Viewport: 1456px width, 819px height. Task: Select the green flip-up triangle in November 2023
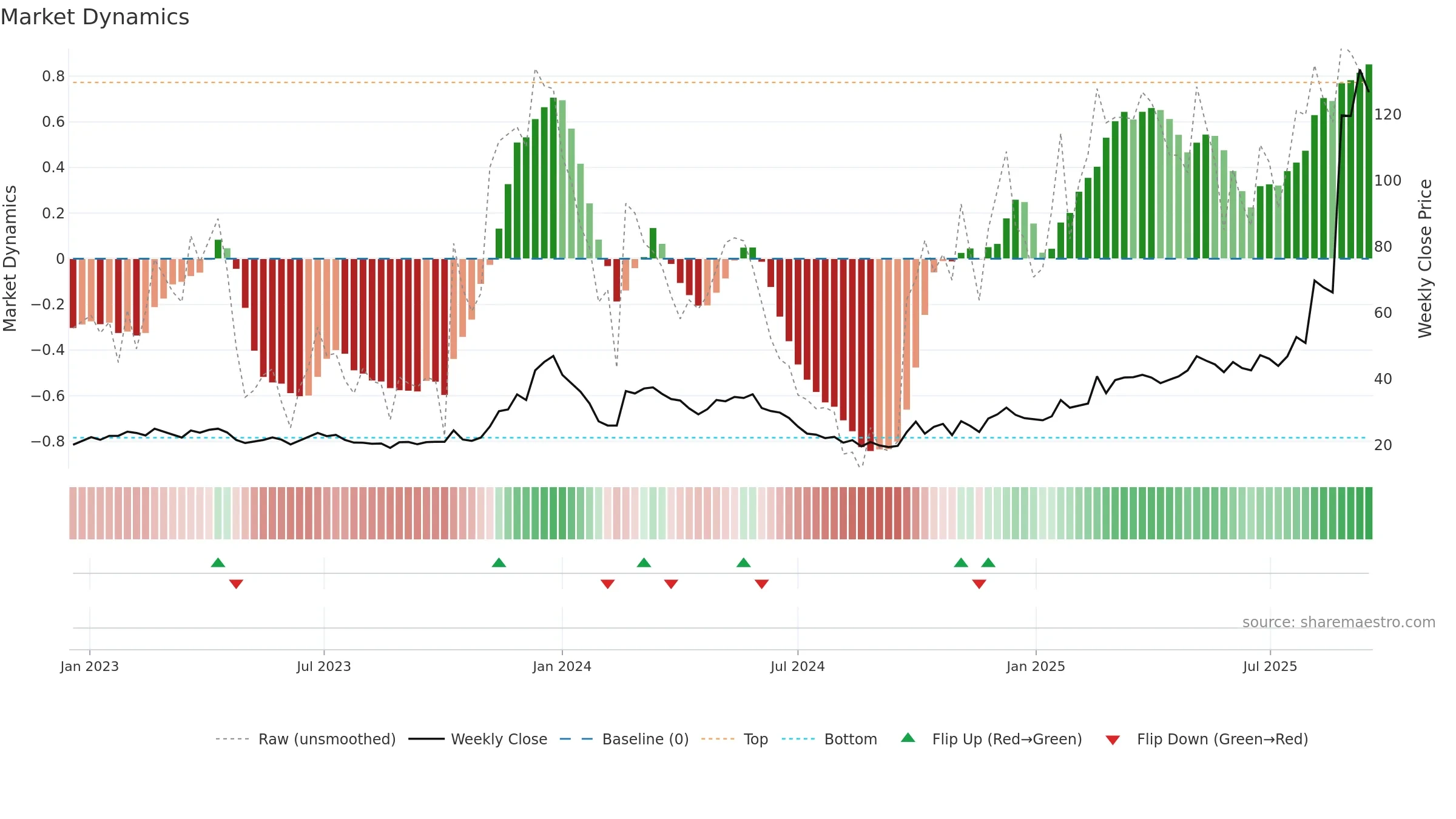499,562
